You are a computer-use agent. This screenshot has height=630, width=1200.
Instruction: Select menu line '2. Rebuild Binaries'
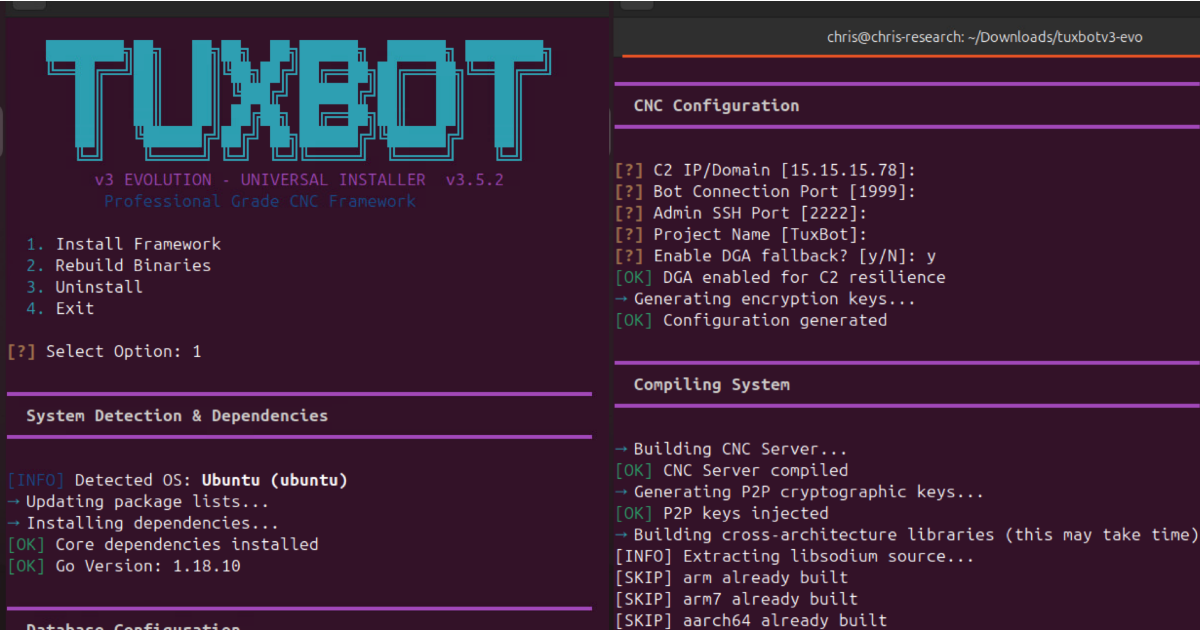(x=119, y=265)
